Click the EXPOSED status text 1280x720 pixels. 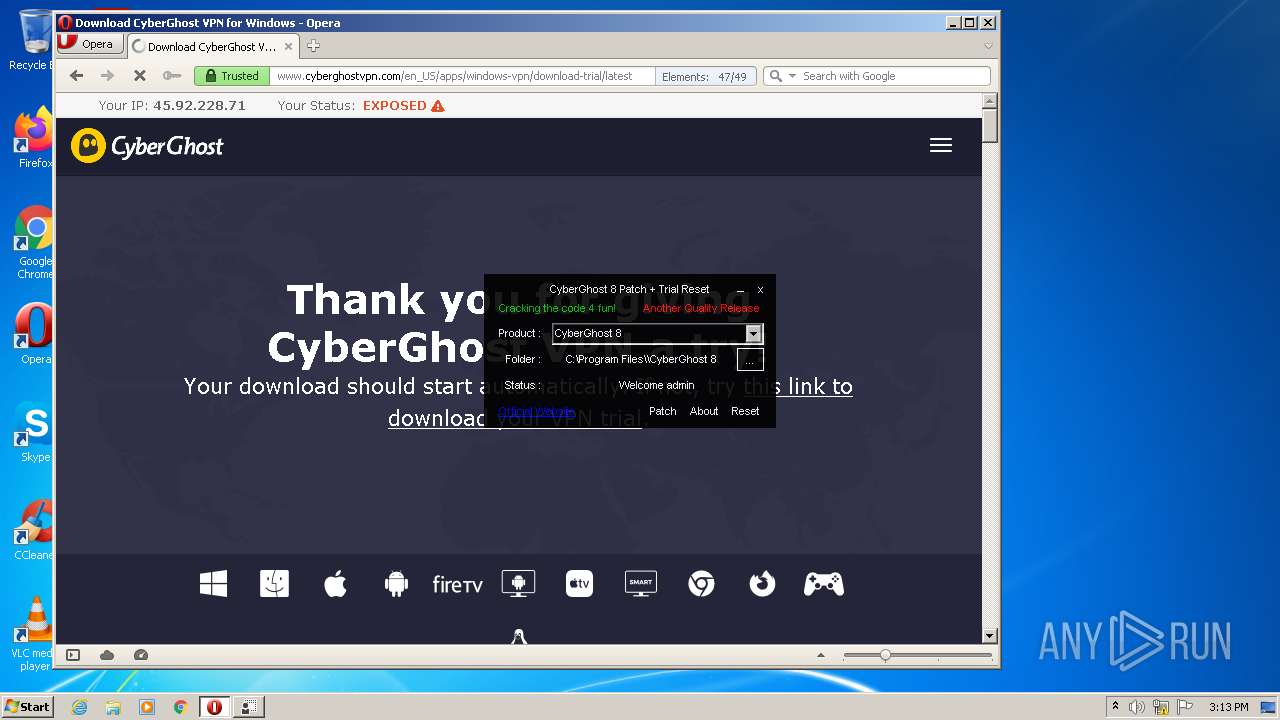click(x=395, y=105)
